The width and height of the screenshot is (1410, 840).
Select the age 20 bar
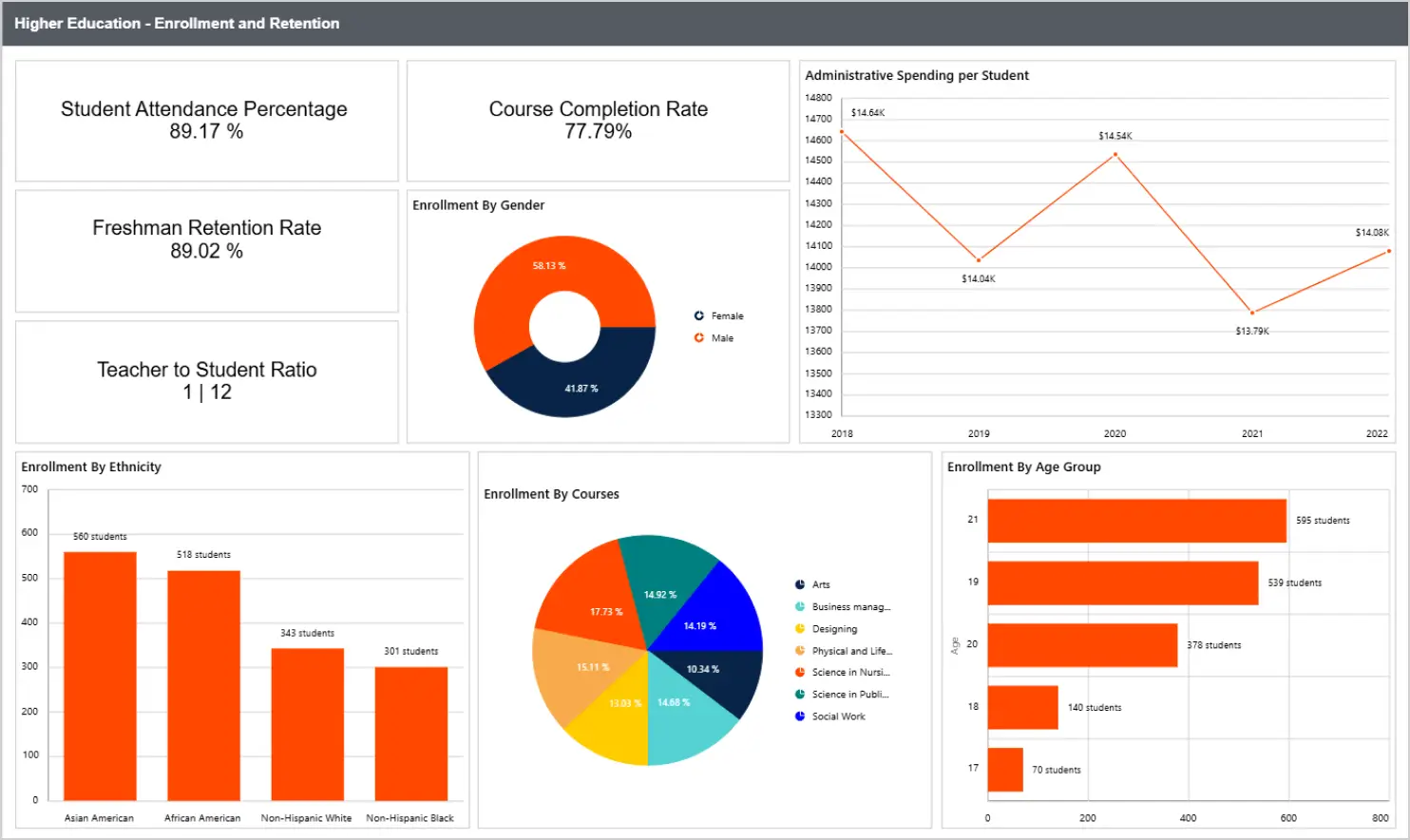[1082, 645]
